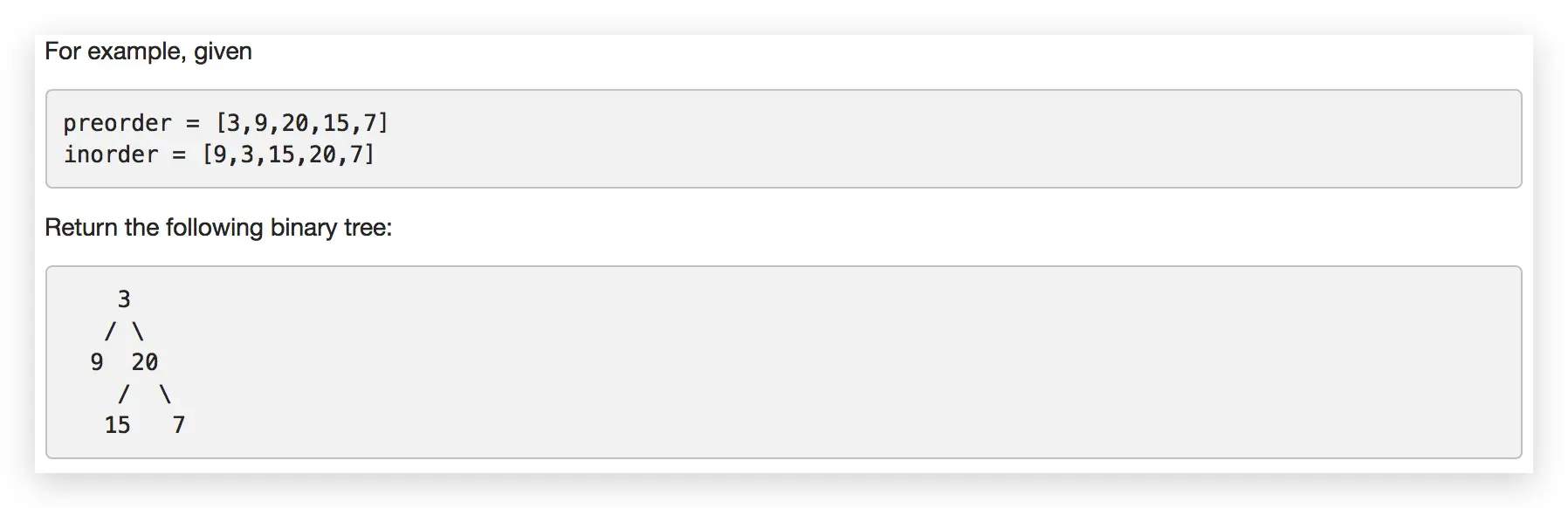Select the preorder array line
This screenshot has height=508, width=1568.
pyautogui.click(x=225, y=123)
